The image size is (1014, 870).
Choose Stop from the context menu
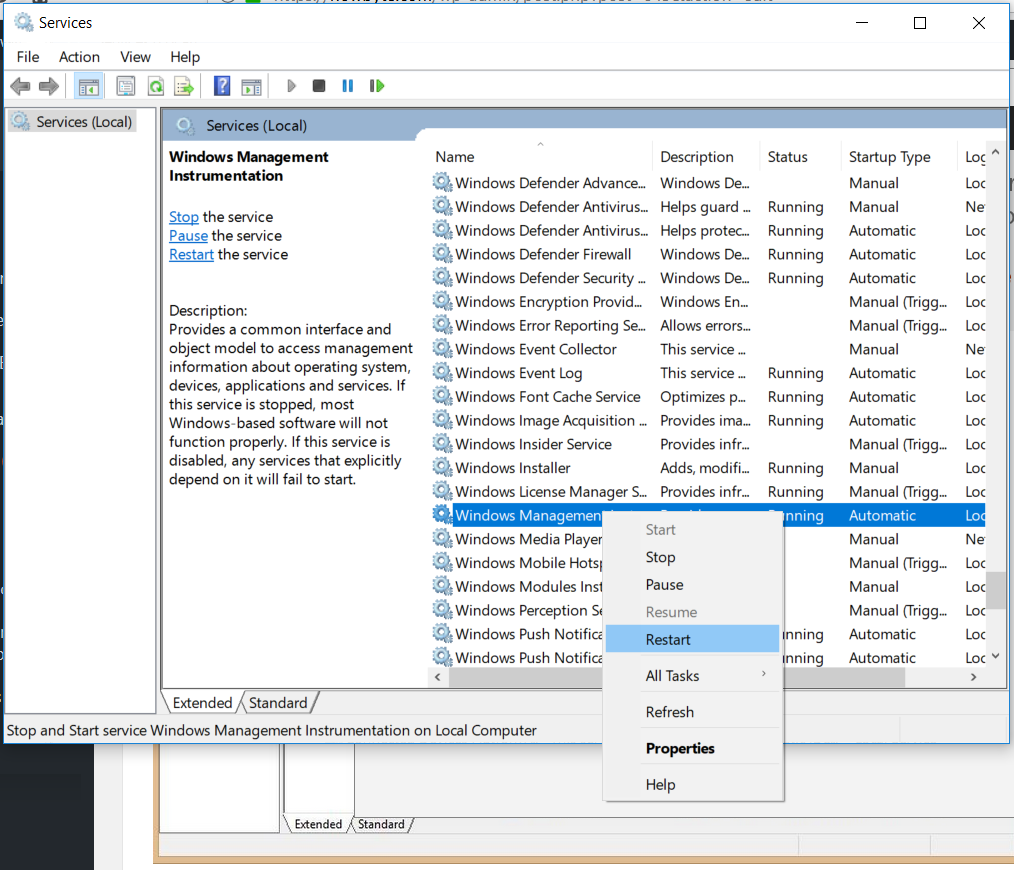(692, 557)
